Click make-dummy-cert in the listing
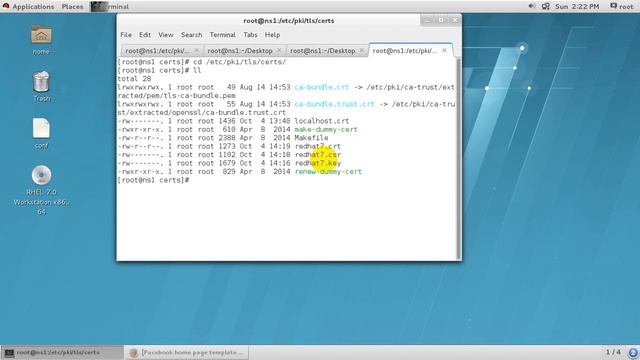The height and width of the screenshot is (360, 640). coord(326,129)
